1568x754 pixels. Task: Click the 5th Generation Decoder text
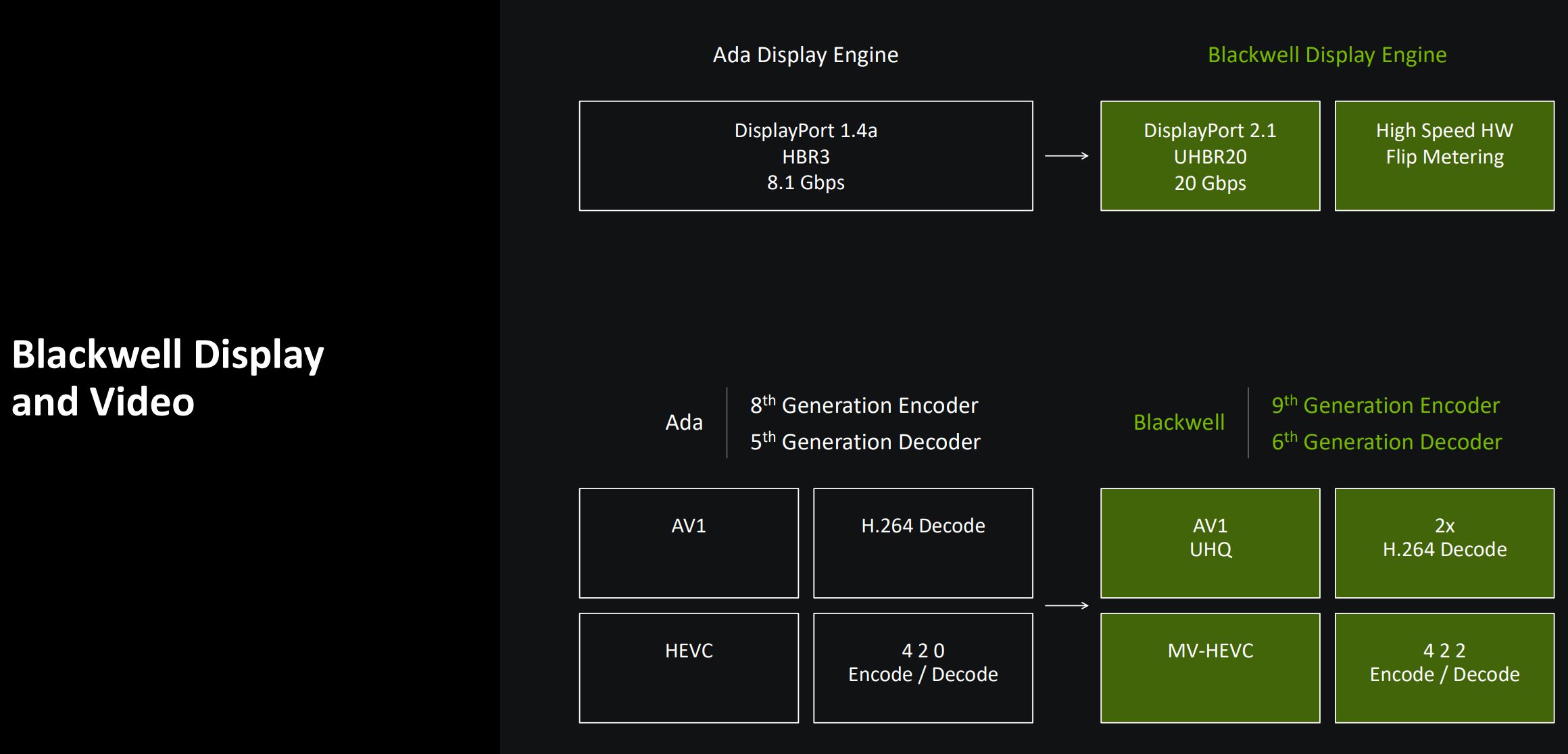point(865,442)
